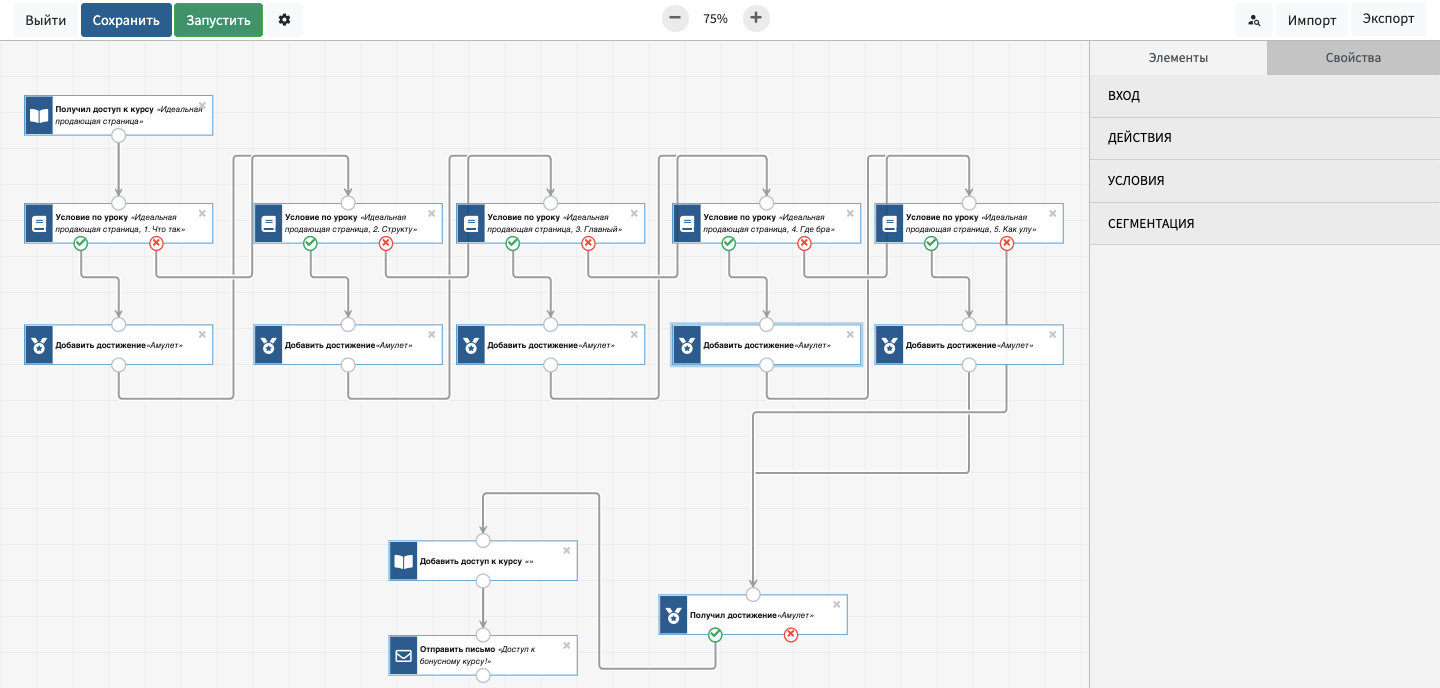Switch to the Свойства tab
Viewport: 1440px width, 688px height.
[x=1352, y=58]
